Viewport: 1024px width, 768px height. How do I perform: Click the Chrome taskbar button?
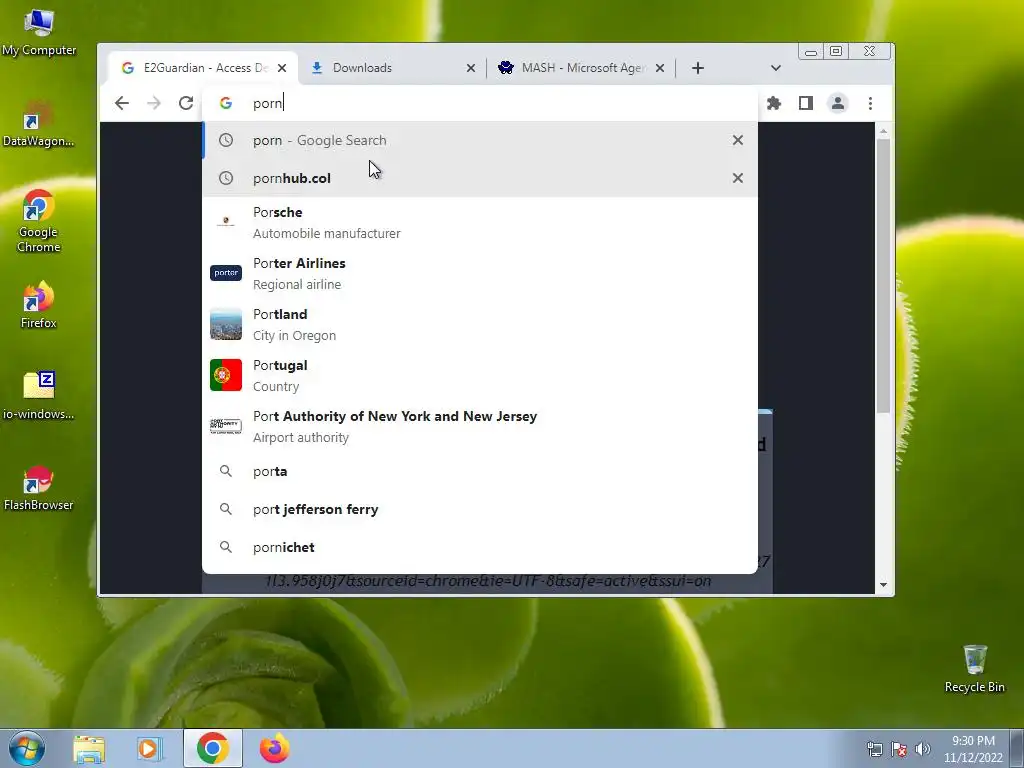[212, 748]
